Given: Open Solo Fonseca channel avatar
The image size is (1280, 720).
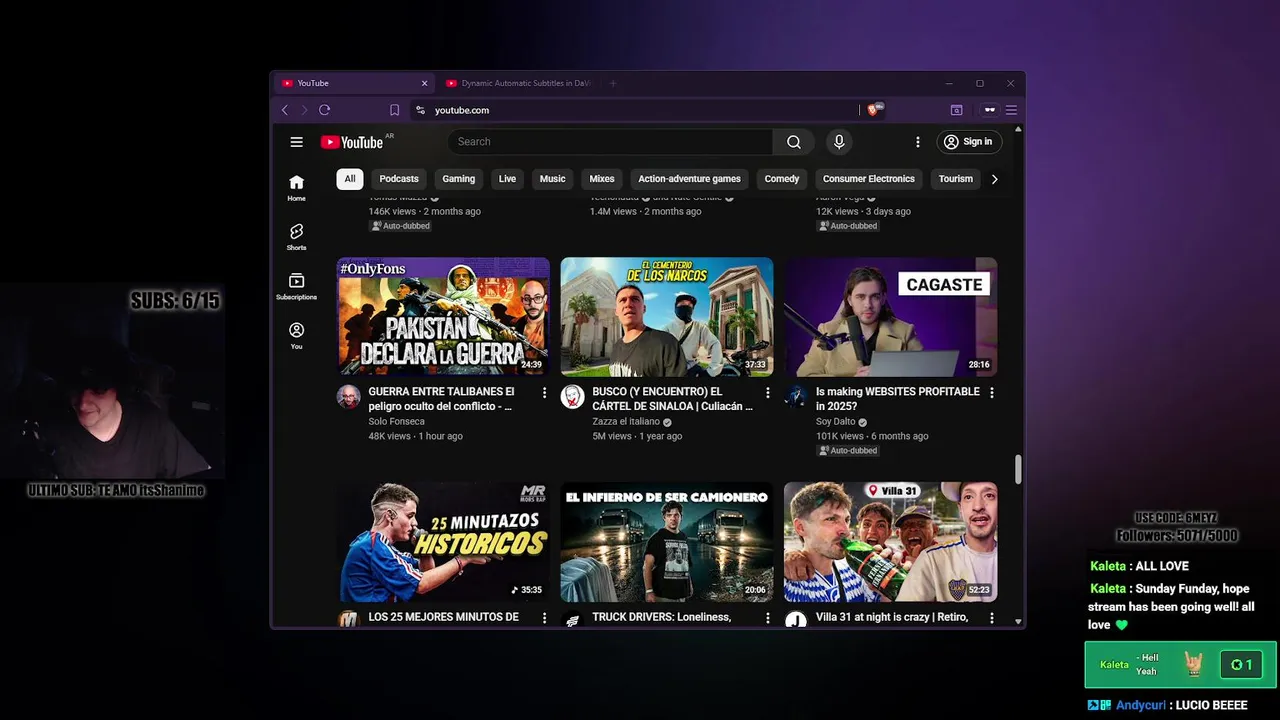Looking at the screenshot, I should coord(348,397).
